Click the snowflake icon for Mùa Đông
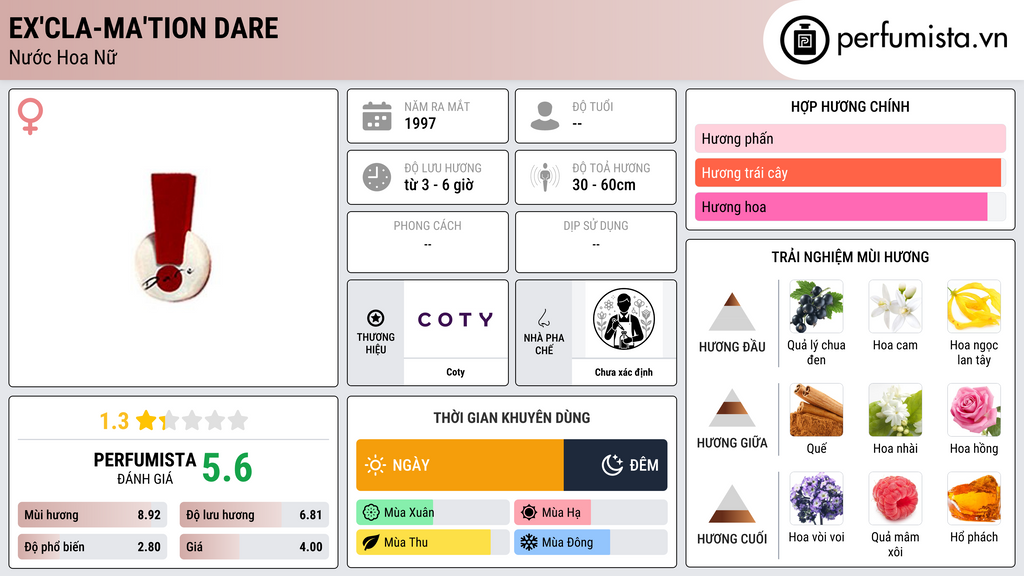1024x576 pixels. coord(529,543)
